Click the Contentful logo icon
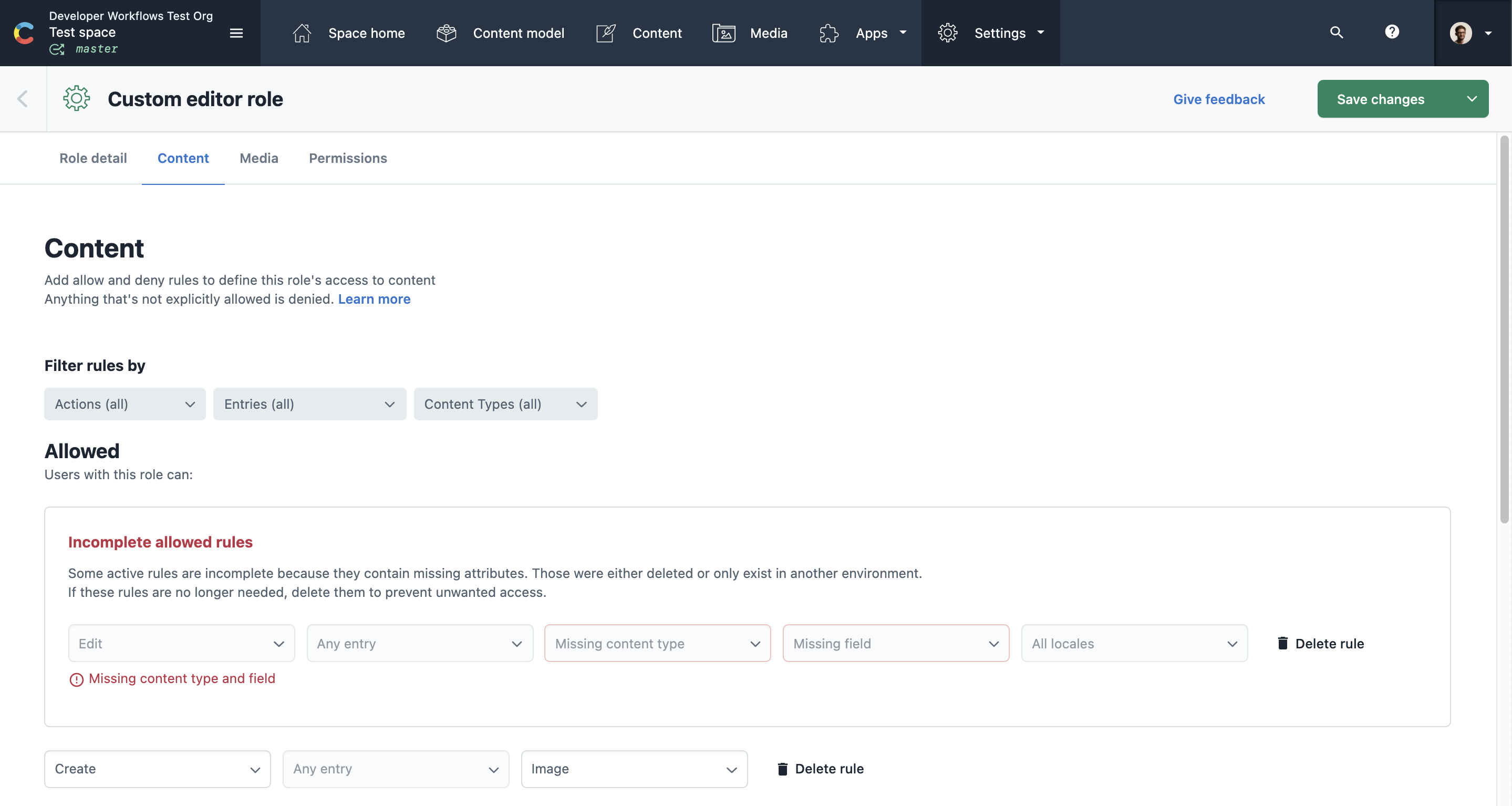 24,33
